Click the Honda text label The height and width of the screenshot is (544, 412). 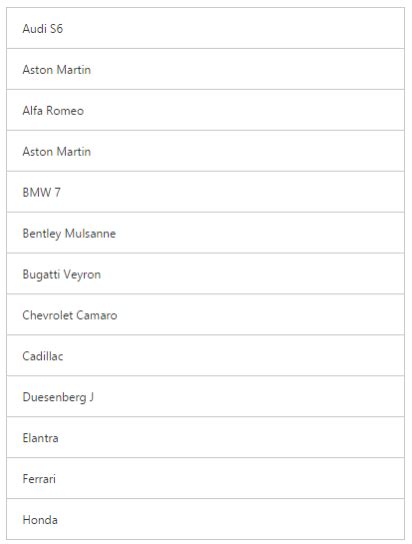[40, 520]
